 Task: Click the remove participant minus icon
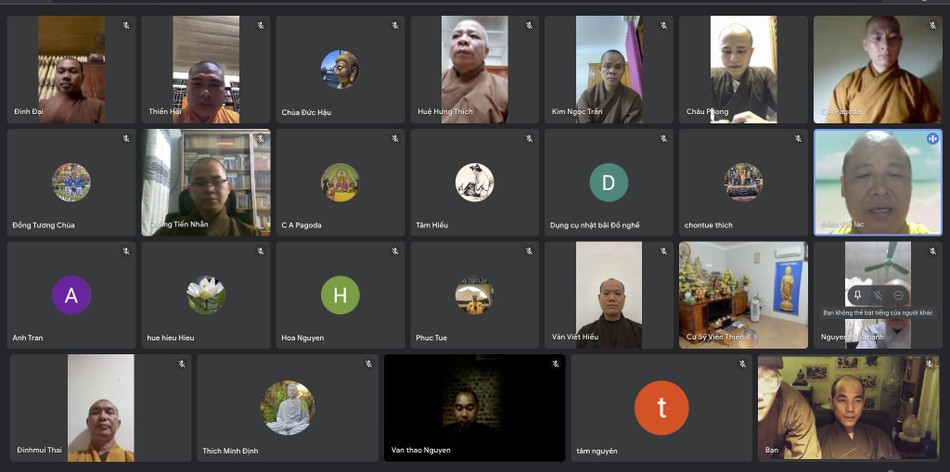898,295
